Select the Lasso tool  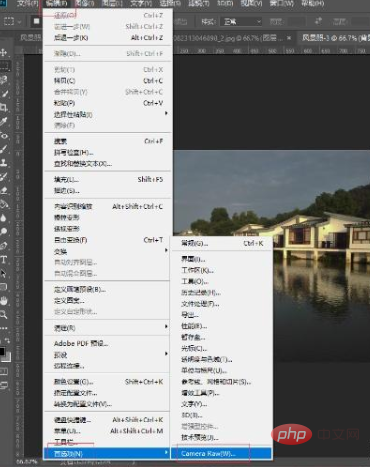pos(4,80)
